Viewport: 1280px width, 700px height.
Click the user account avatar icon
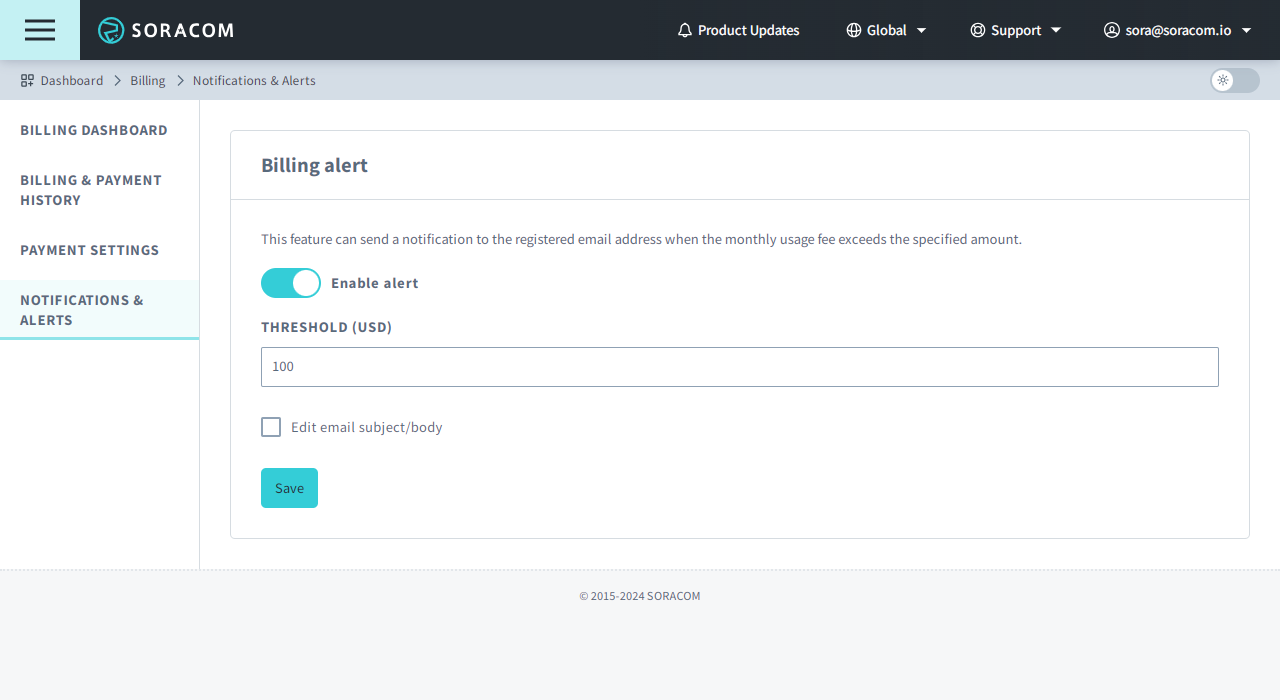point(1111,30)
